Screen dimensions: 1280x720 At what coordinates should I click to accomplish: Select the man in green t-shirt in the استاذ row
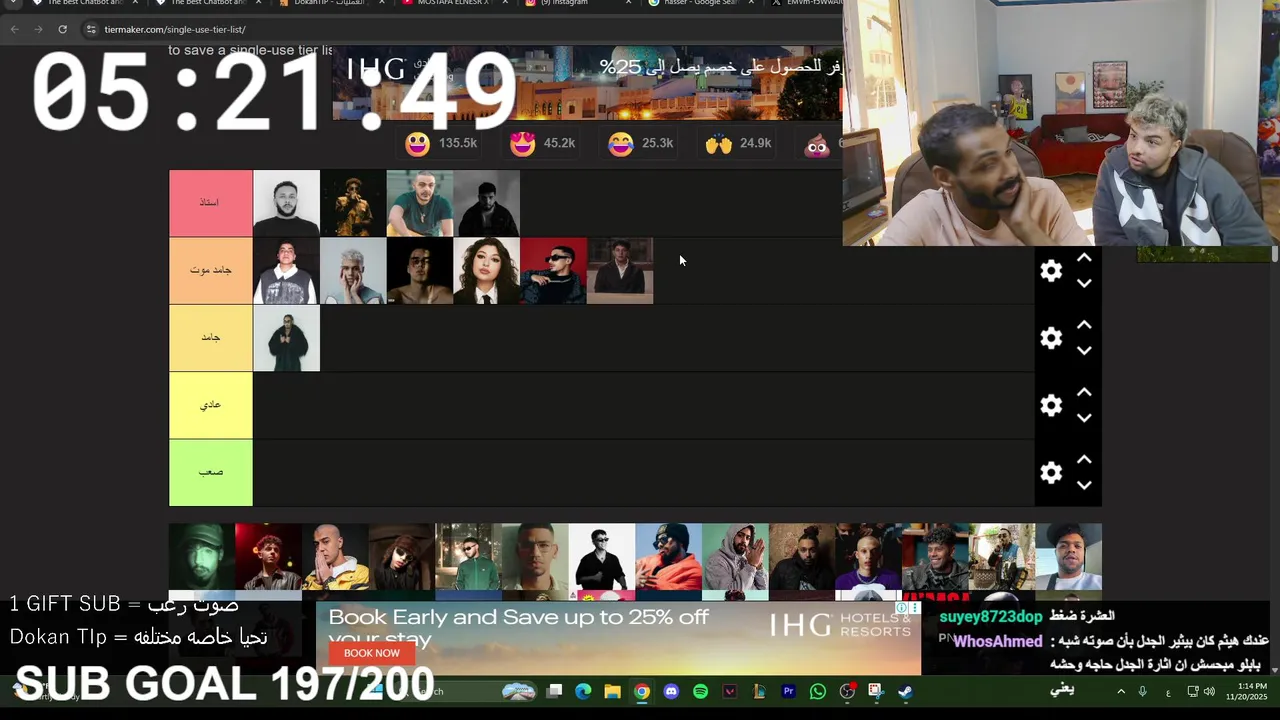pyautogui.click(x=420, y=203)
